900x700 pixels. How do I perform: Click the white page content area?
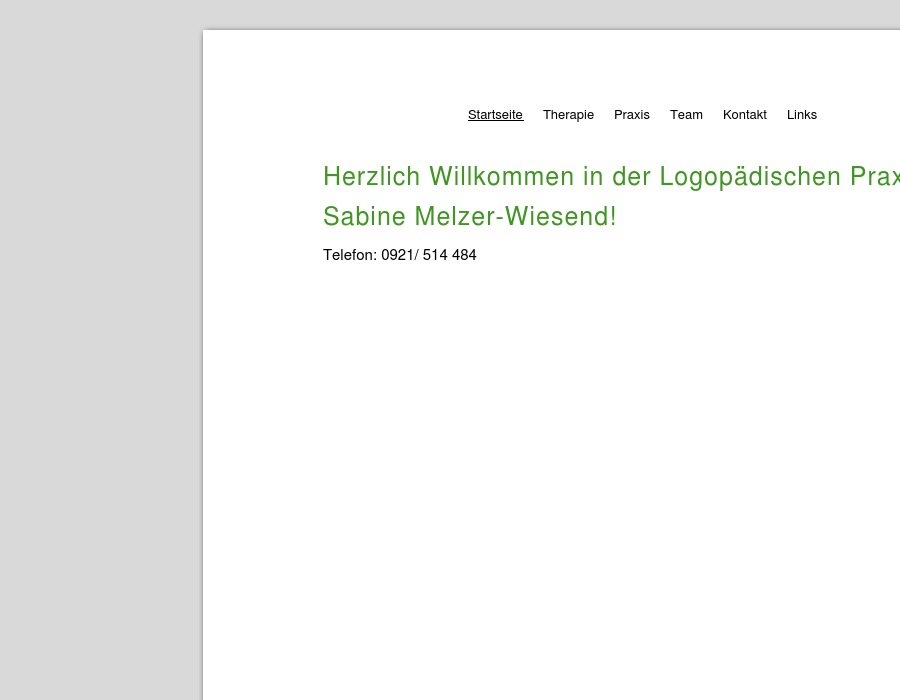point(550,450)
